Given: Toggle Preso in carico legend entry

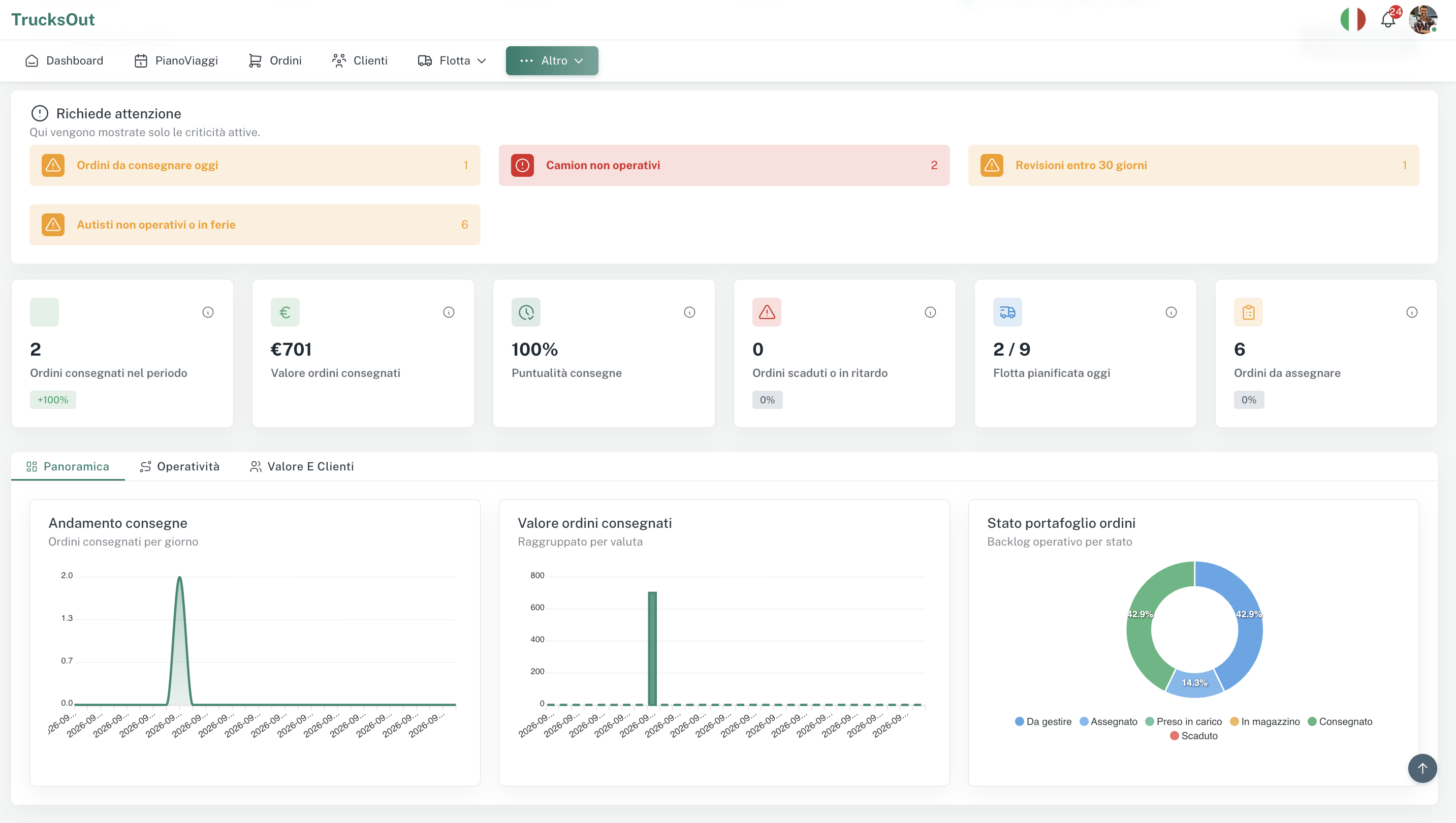Looking at the screenshot, I should (1183, 721).
